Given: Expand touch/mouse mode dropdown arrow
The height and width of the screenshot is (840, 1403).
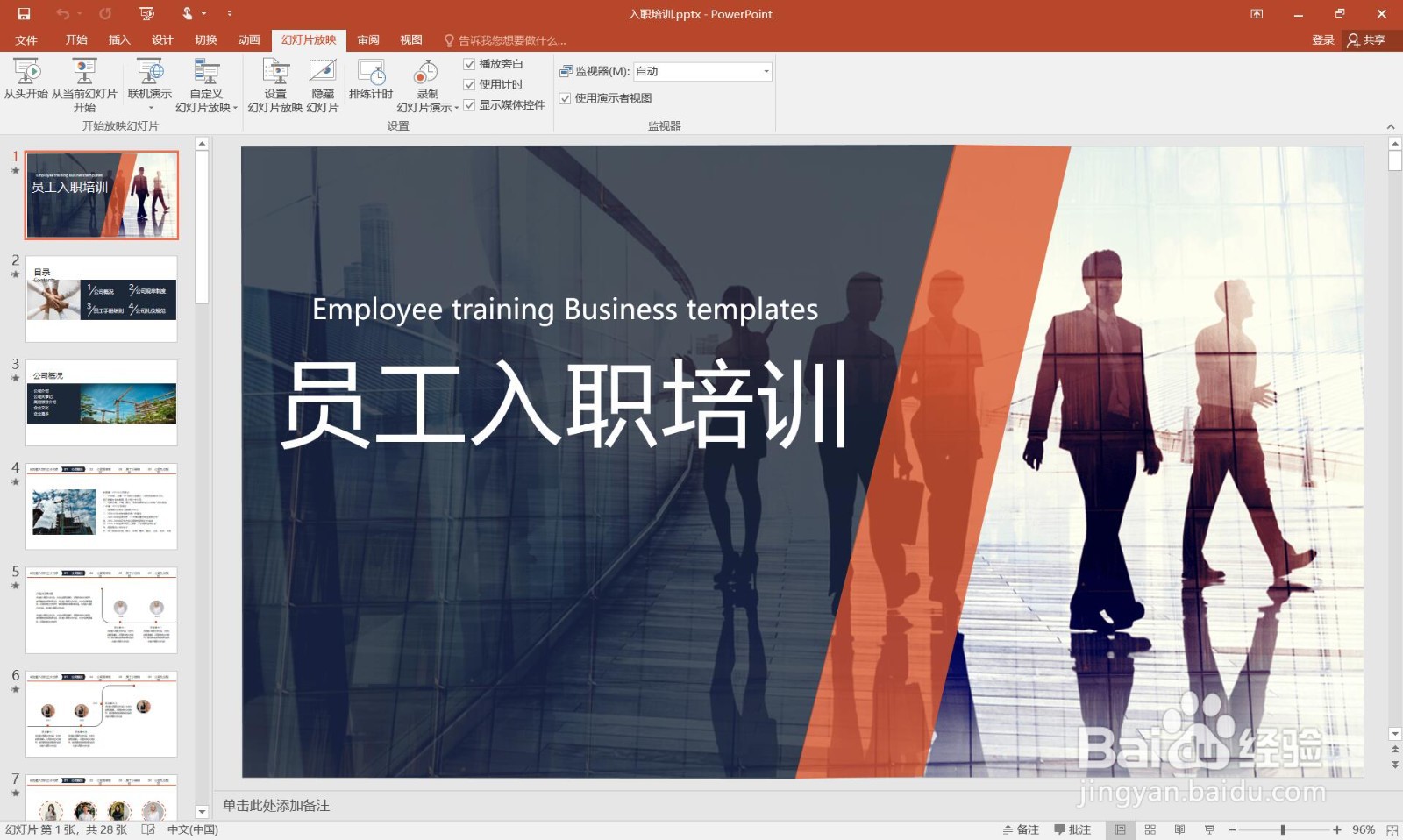Looking at the screenshot, I should point(203,14).
